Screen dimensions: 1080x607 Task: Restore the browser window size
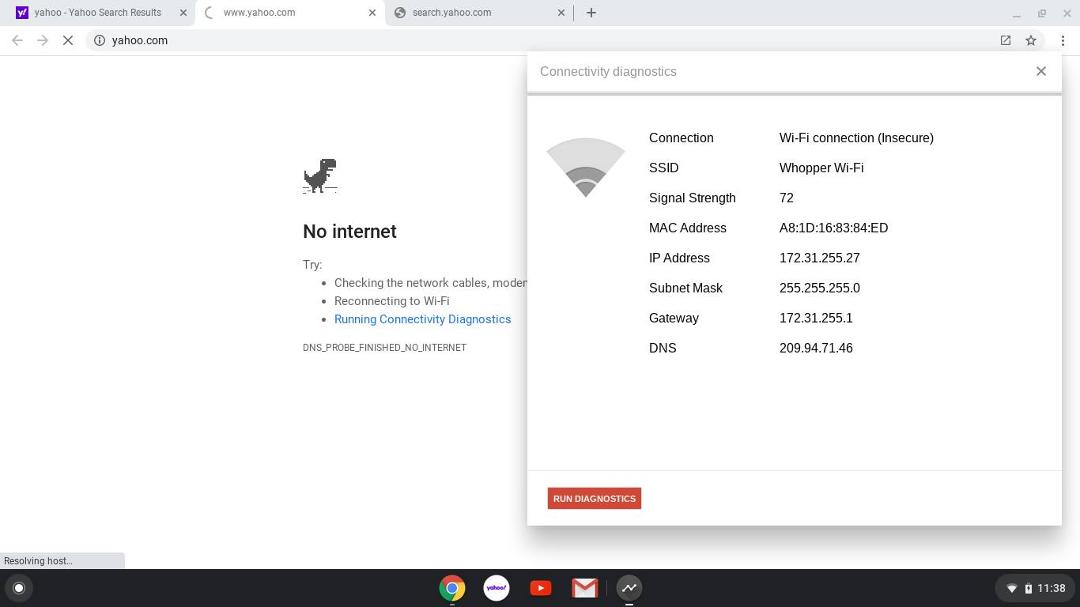(1041, 13)
